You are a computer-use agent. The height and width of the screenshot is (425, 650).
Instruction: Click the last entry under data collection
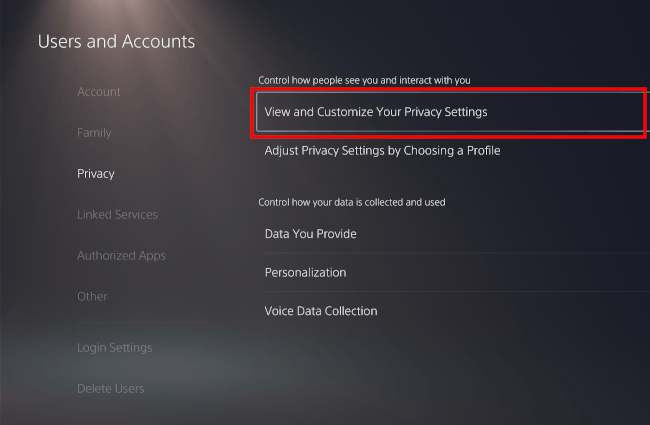point(320,311)
